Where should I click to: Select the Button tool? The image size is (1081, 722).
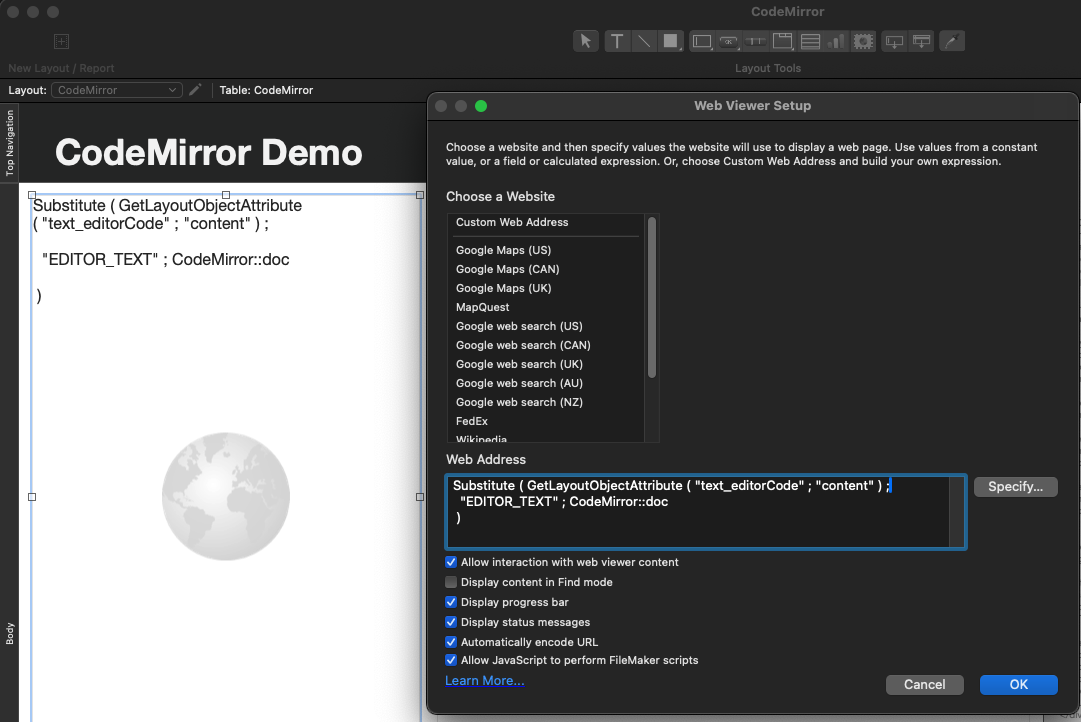(729, 41)
